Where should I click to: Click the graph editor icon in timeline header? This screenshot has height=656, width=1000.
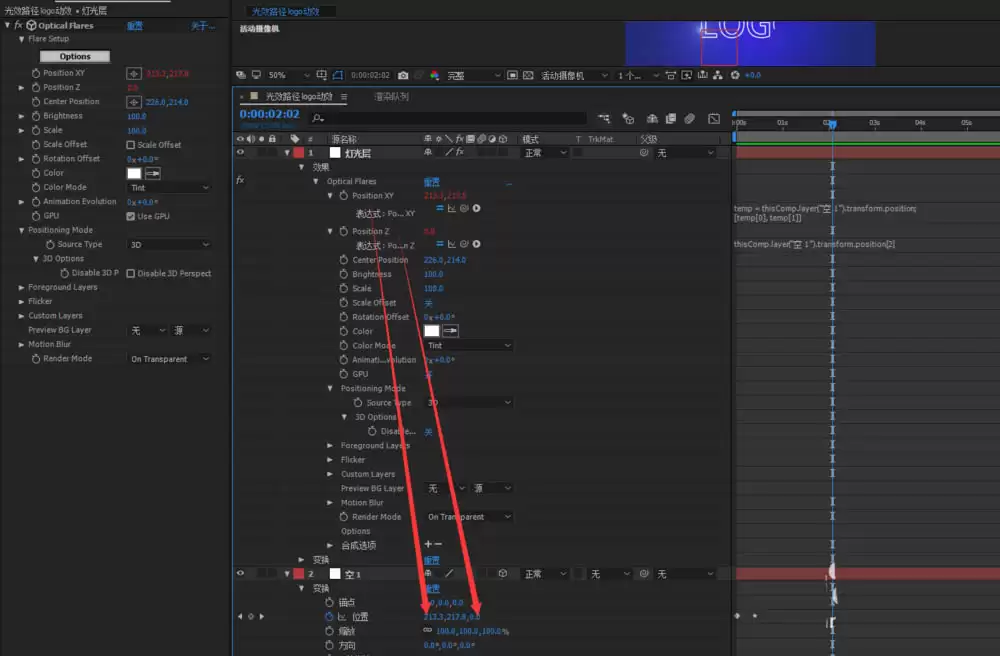pyautogui.click(x=714, y=119)
